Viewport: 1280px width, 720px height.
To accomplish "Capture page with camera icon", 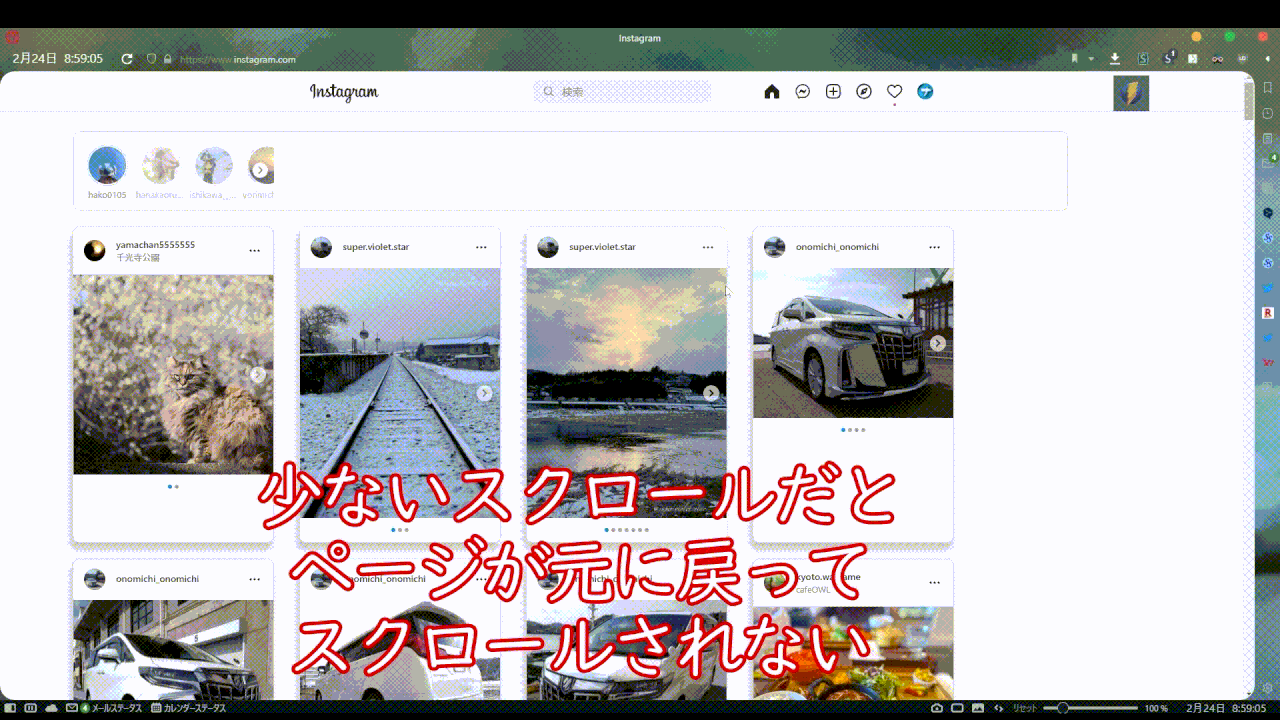I will coord(937,708).
